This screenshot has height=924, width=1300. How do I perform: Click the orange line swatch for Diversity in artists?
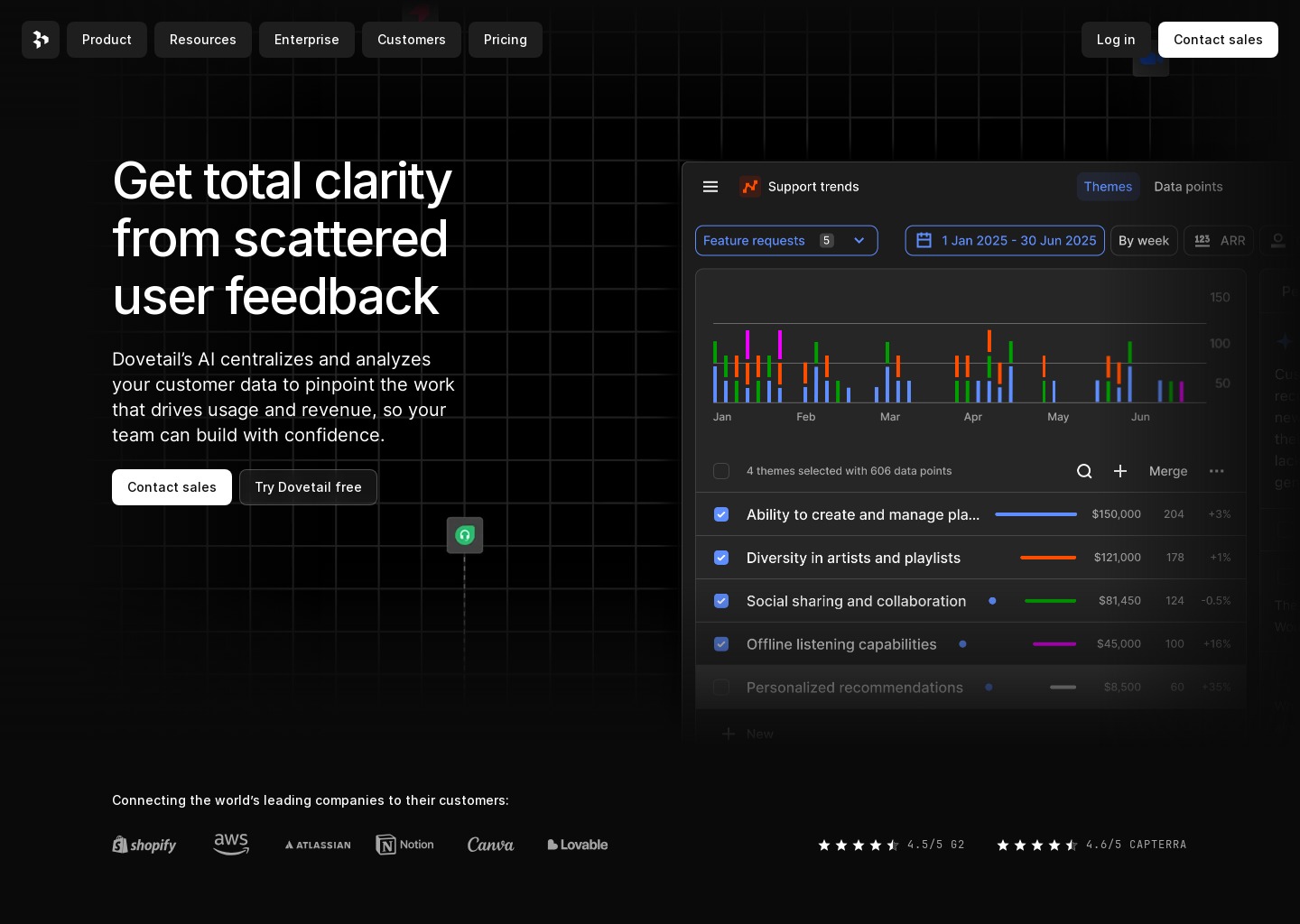[x=1048, y=558]
